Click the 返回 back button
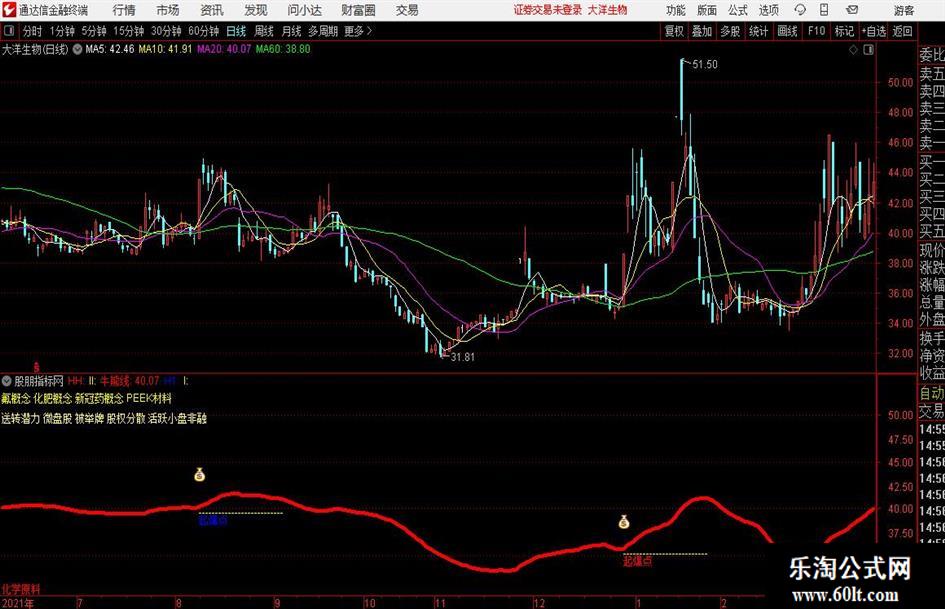The height and width of the screenshot is (609, 945). (902, 31)
